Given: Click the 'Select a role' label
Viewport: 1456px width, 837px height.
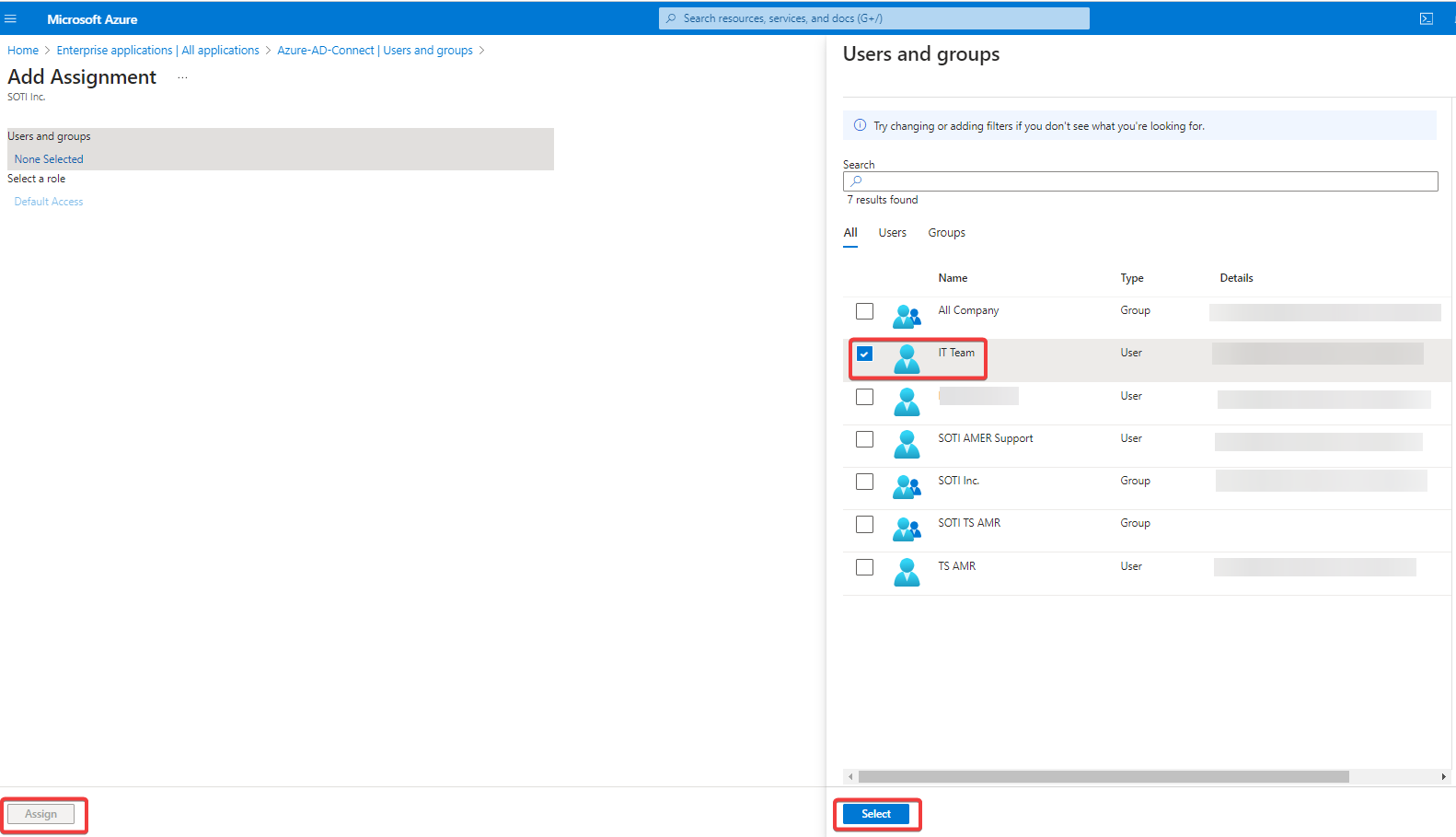Looking at the screenshot, I should 37,179.
